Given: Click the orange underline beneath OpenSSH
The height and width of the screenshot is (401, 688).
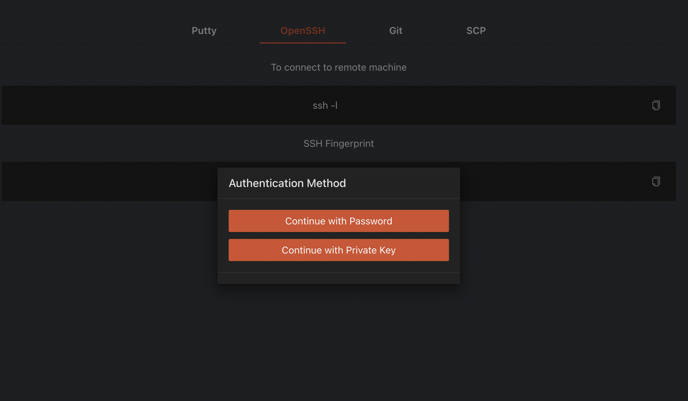Looking at the screenshot, I should tap(302, 43).
